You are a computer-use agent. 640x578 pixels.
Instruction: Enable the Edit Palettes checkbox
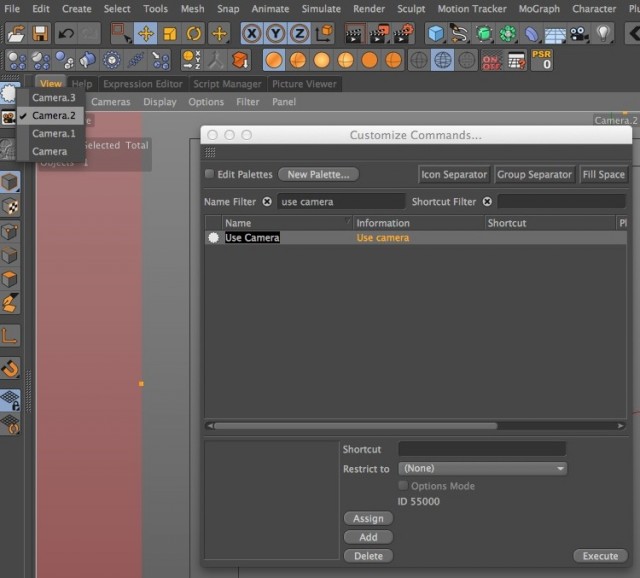point(209,174)
